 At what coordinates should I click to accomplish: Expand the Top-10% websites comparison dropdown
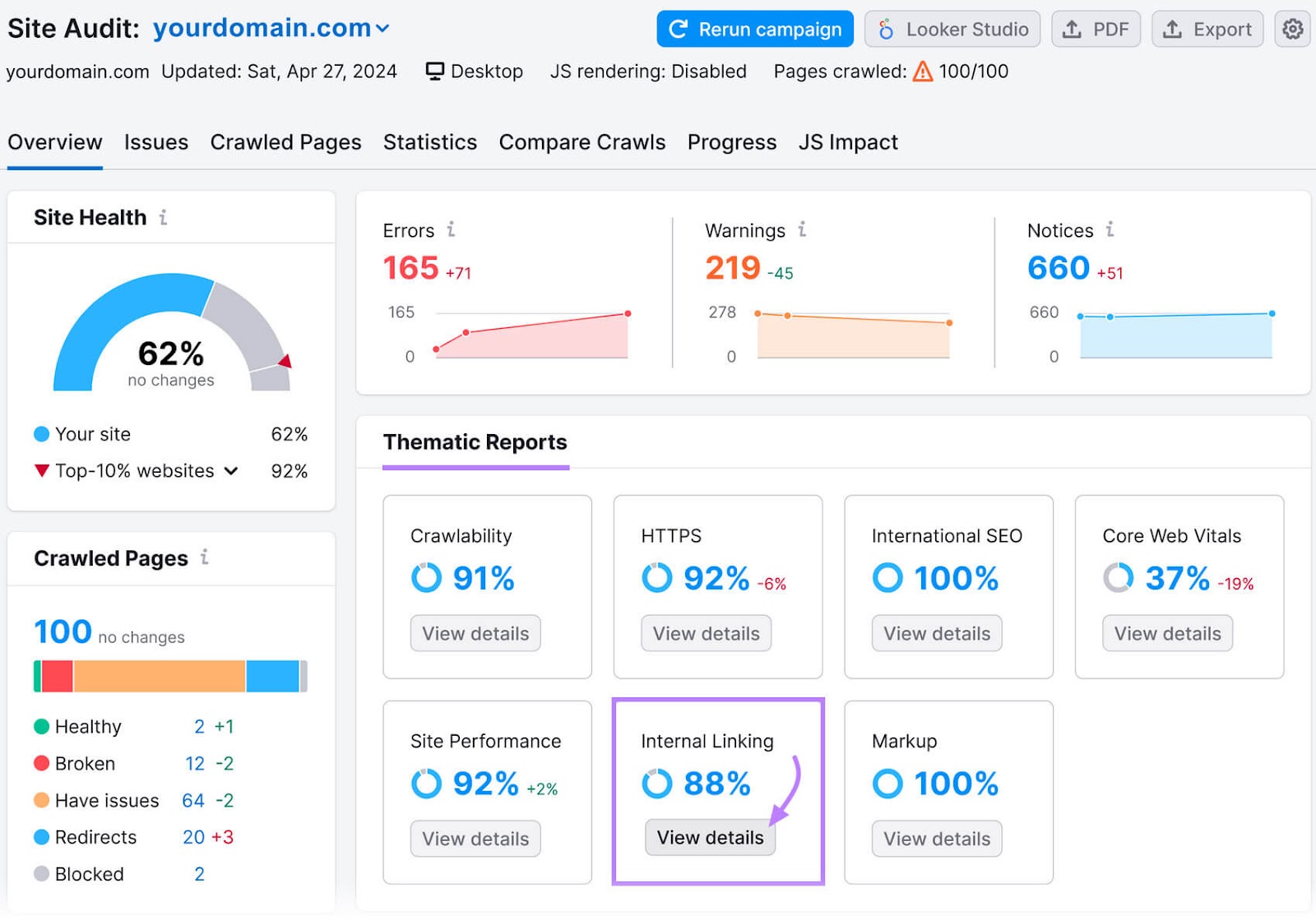tap(233, 470)
